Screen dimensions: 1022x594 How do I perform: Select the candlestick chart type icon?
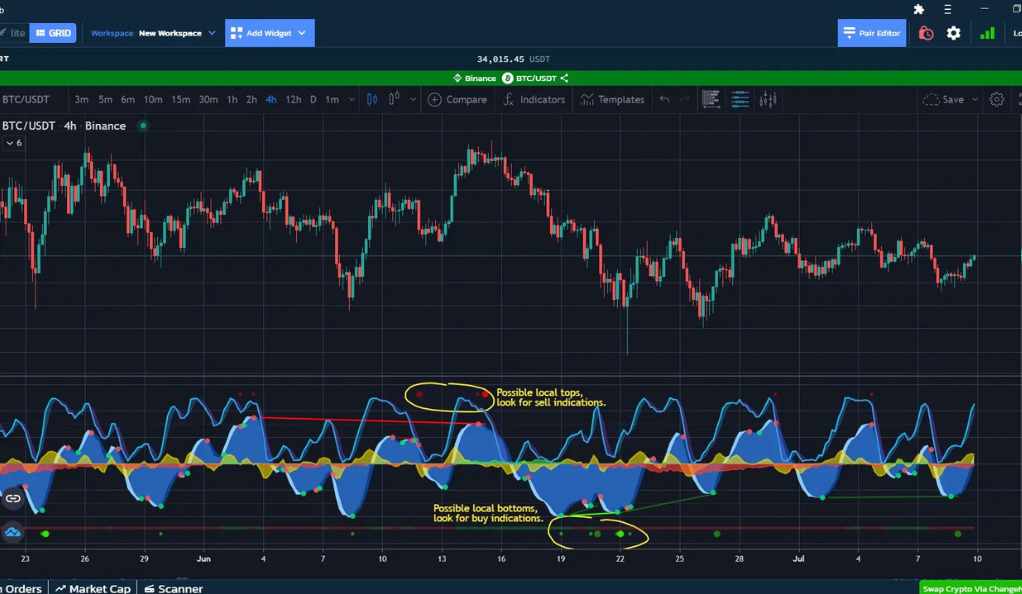[x=372, y=100]
